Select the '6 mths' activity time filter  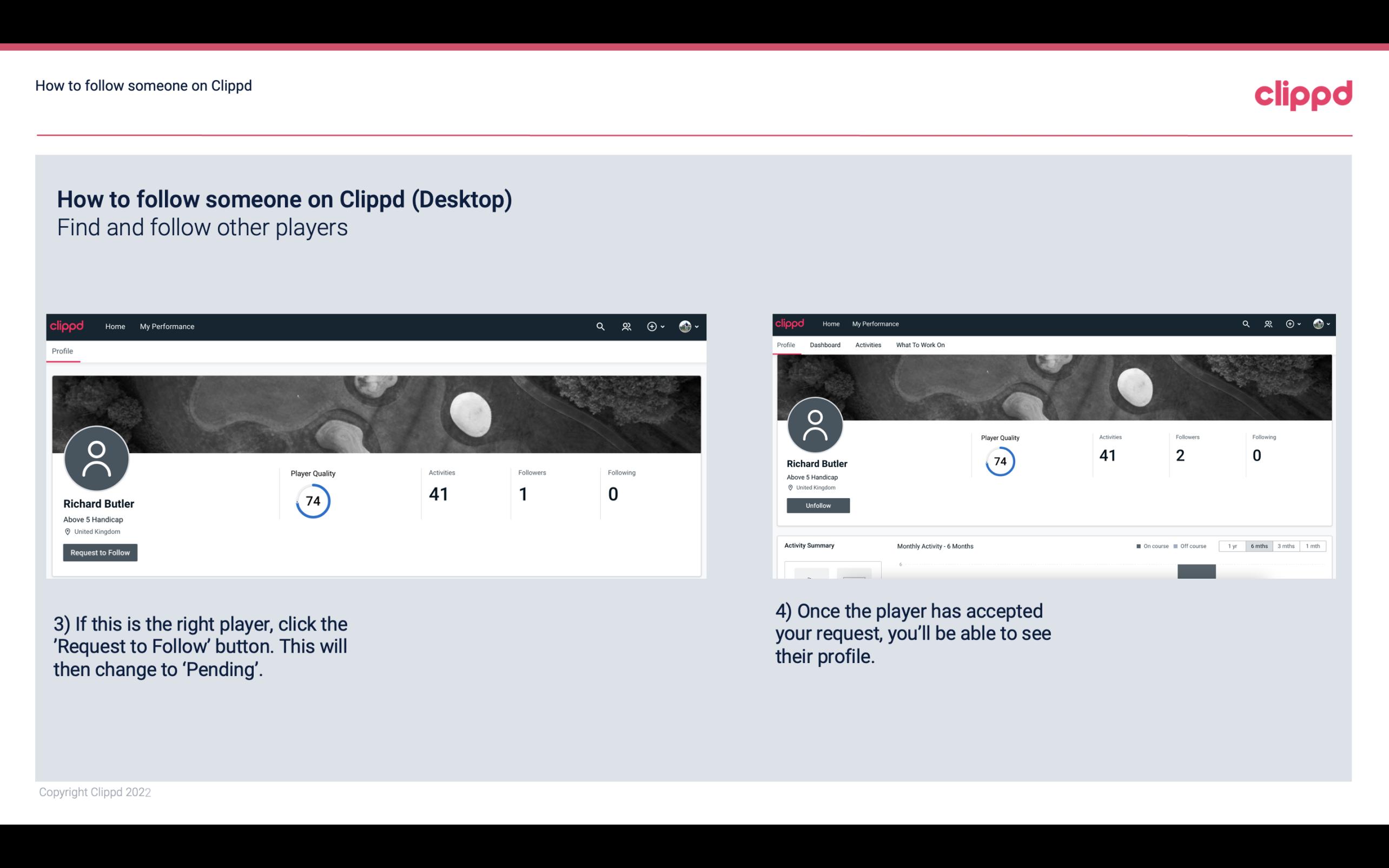[x=1258, y=545]
